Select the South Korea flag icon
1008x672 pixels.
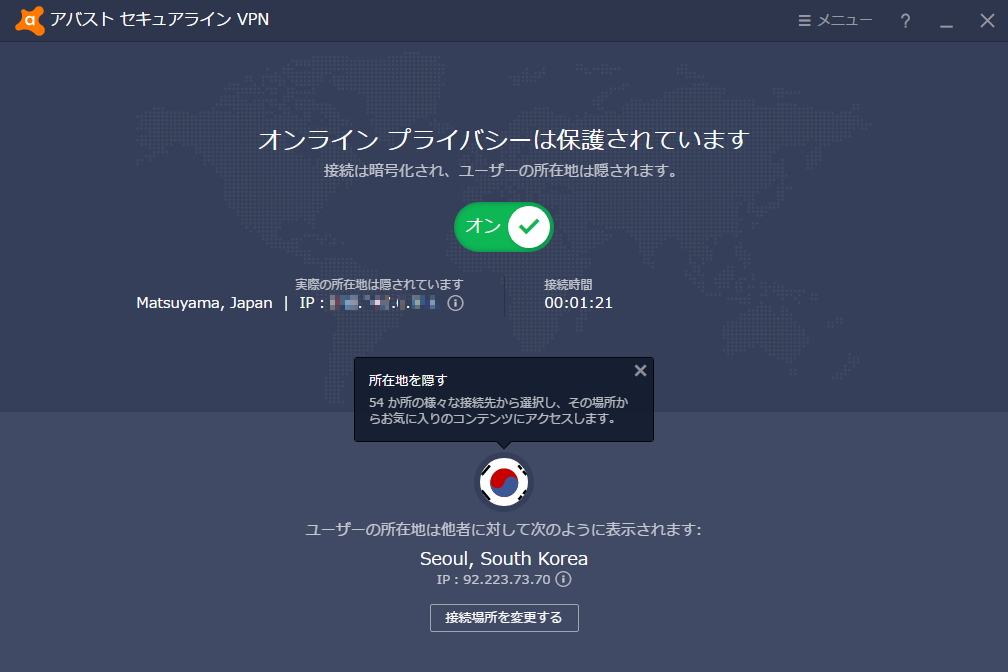pyautogui.click(x=504, y=481)
